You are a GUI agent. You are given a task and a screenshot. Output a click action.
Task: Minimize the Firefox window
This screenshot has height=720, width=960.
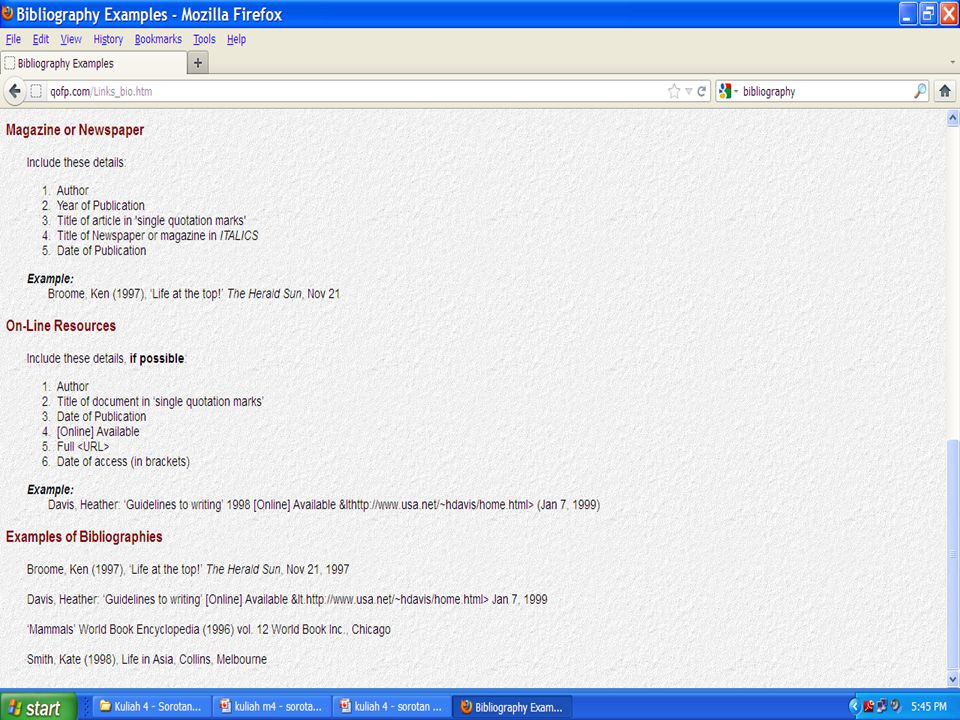point(908,13)
